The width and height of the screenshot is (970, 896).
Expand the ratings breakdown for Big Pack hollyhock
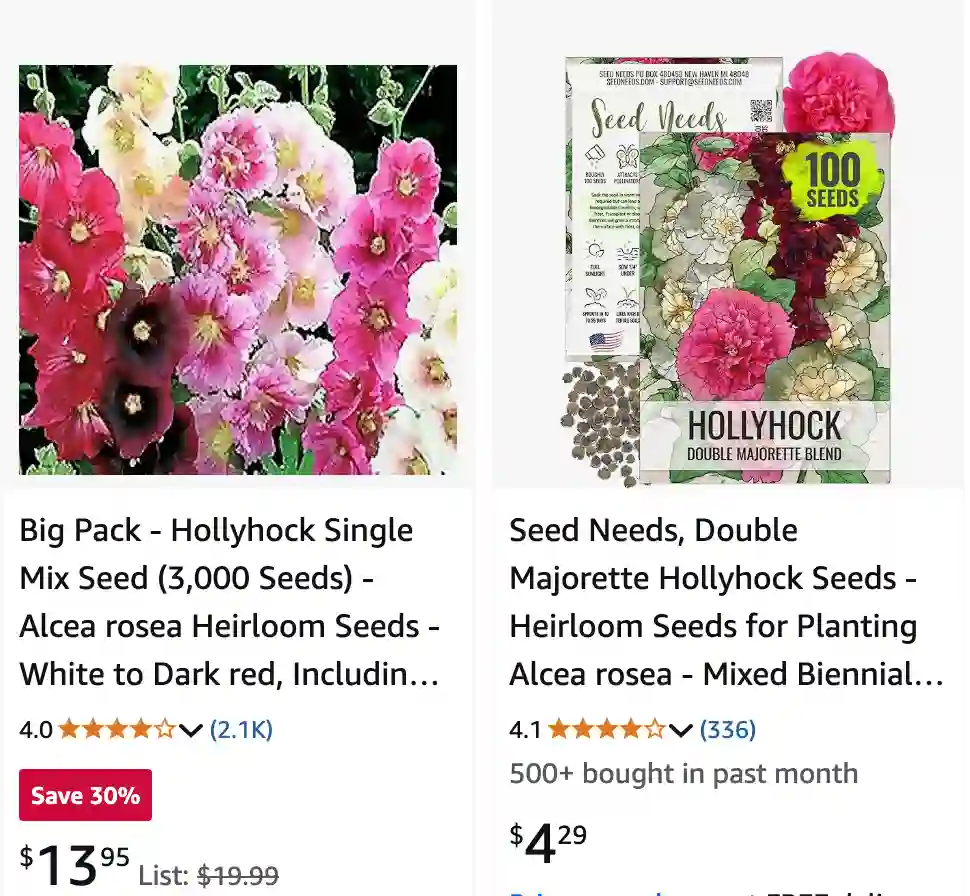coord(189,731)
